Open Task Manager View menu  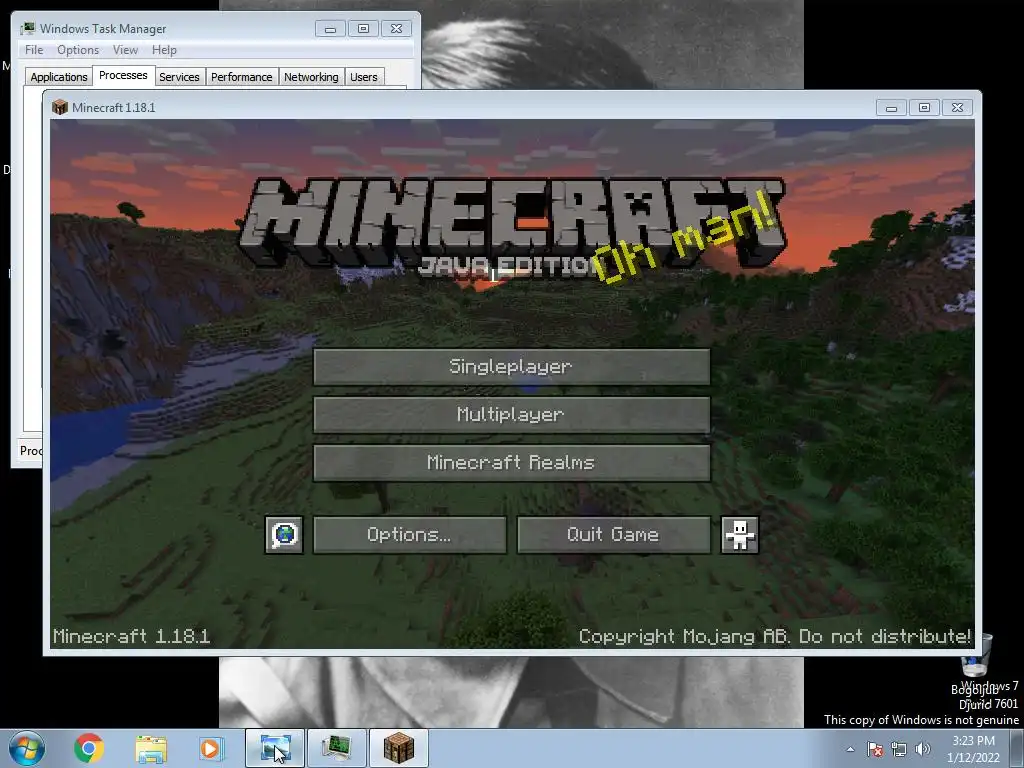(125, 50)
